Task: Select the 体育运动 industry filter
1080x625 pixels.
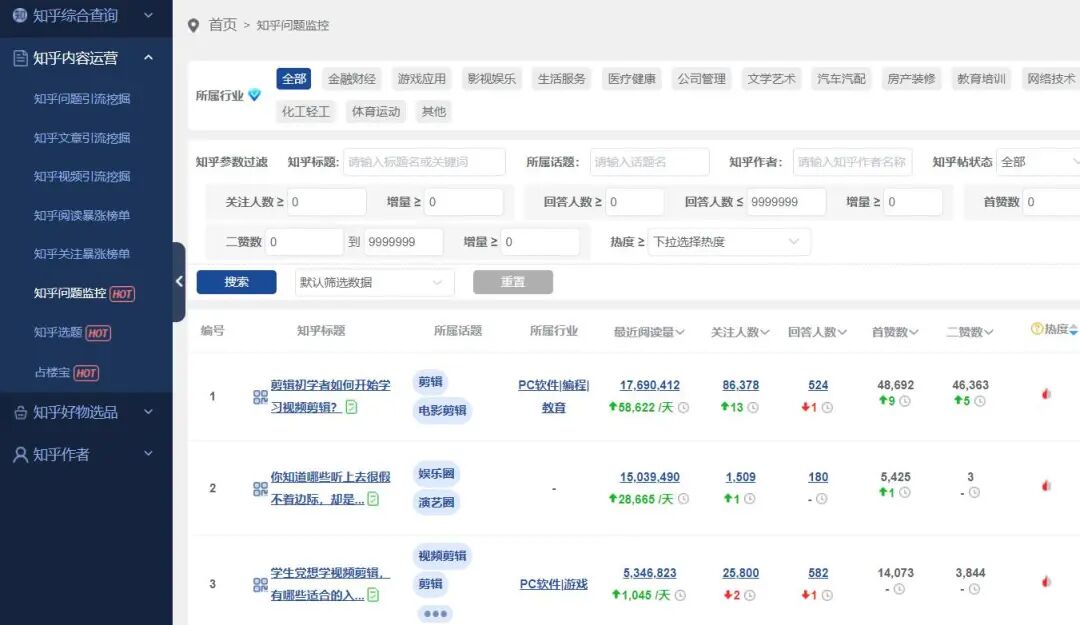Action: pyautogui.click(x=375, y=112)
